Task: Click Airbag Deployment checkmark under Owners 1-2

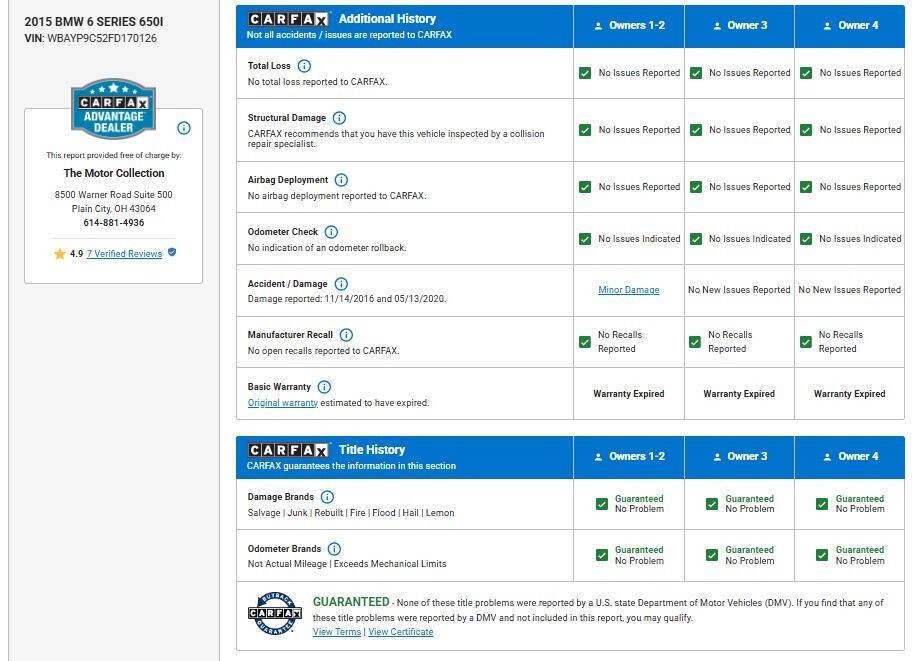Action: click(x=585, y=187)
